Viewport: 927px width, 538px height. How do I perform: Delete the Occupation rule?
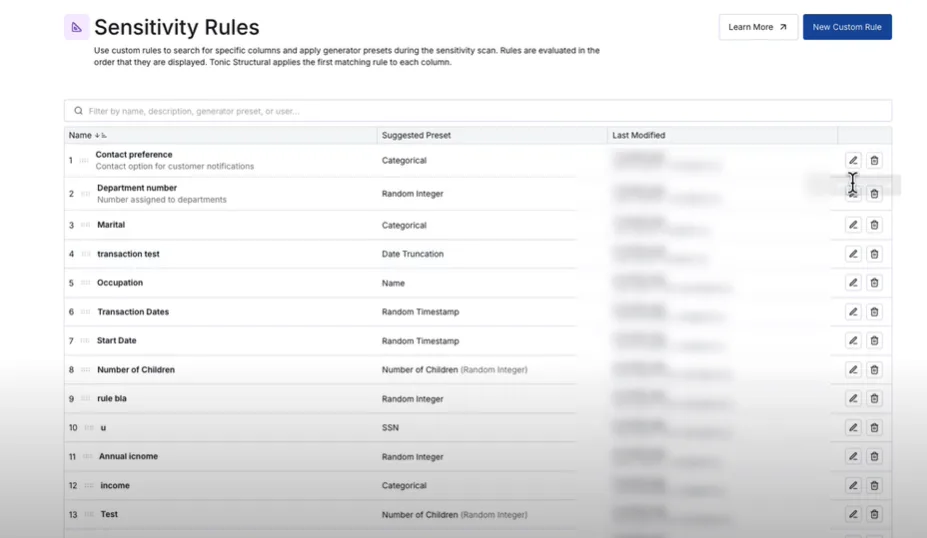click(874, 283)
